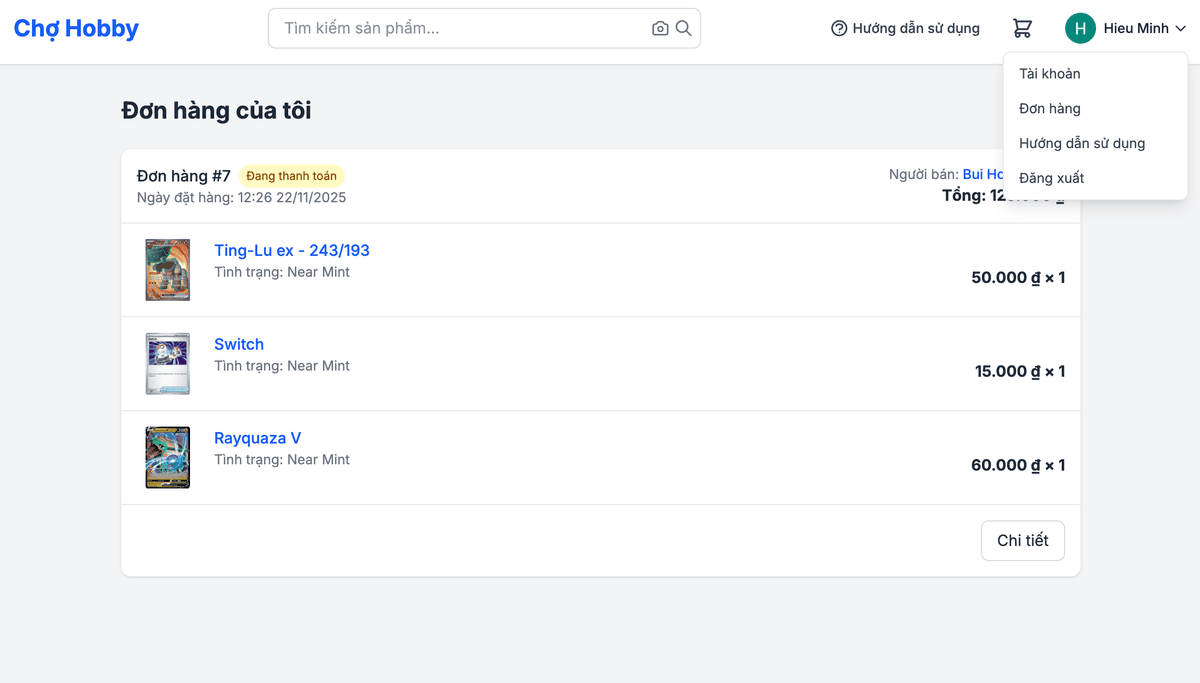This screenshot has width=1200, height=683.
Task: Open the Ting-Lu ex card thumbnail
Action: (167, 269)
